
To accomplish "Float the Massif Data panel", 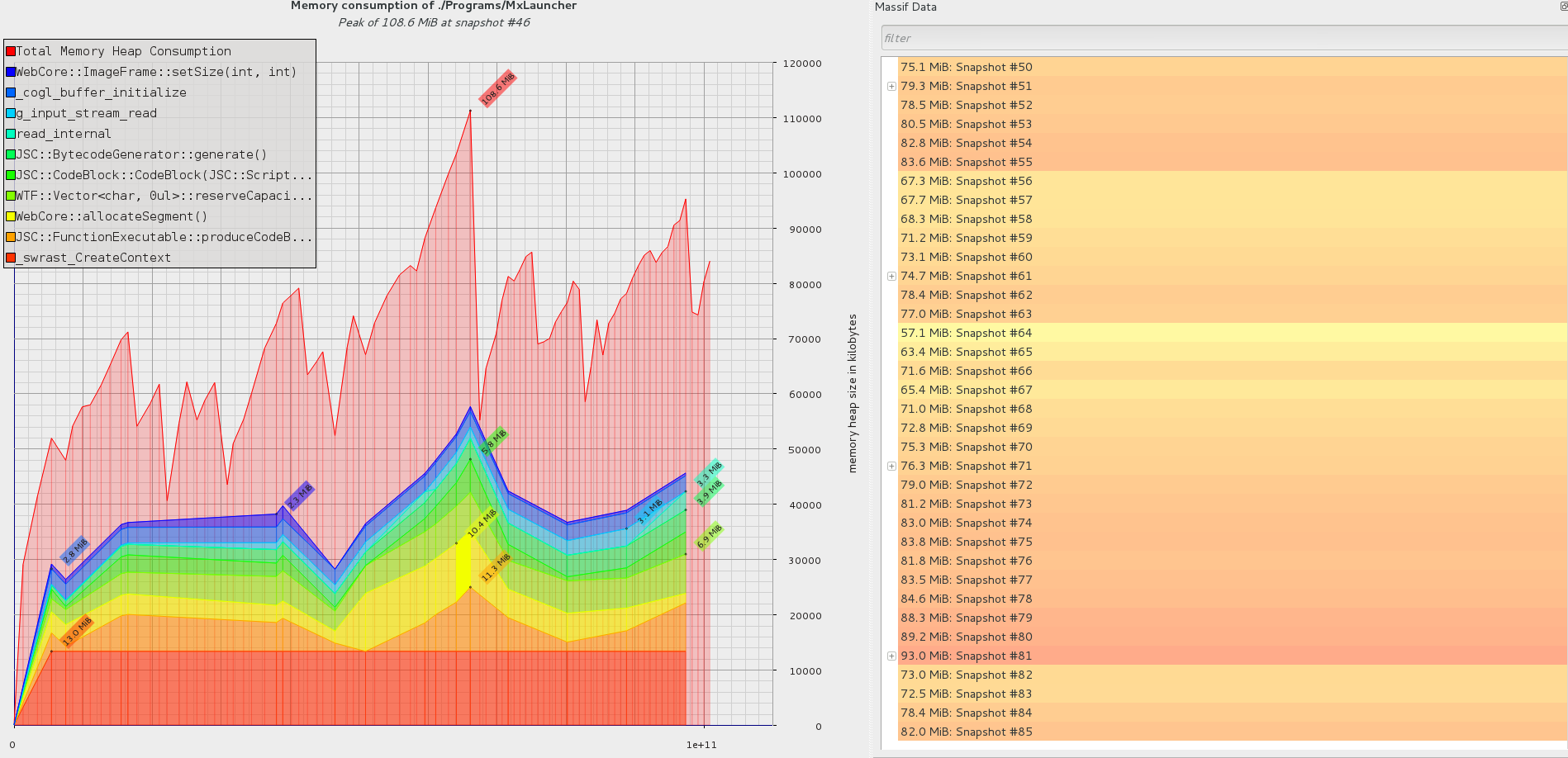I will pyautogui.click(x=1564, y=7).
